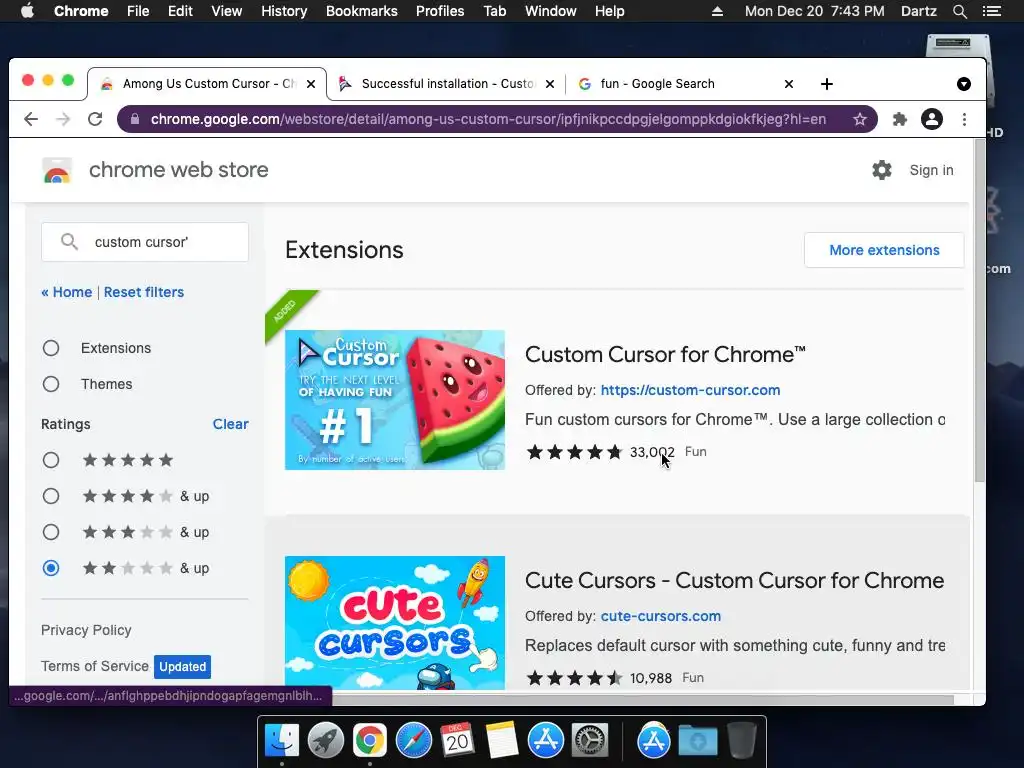Click the search magnifier in store search box
The width and height of the screenshot is (1024, 768).
pyautogui.click(x=69, y=242)
